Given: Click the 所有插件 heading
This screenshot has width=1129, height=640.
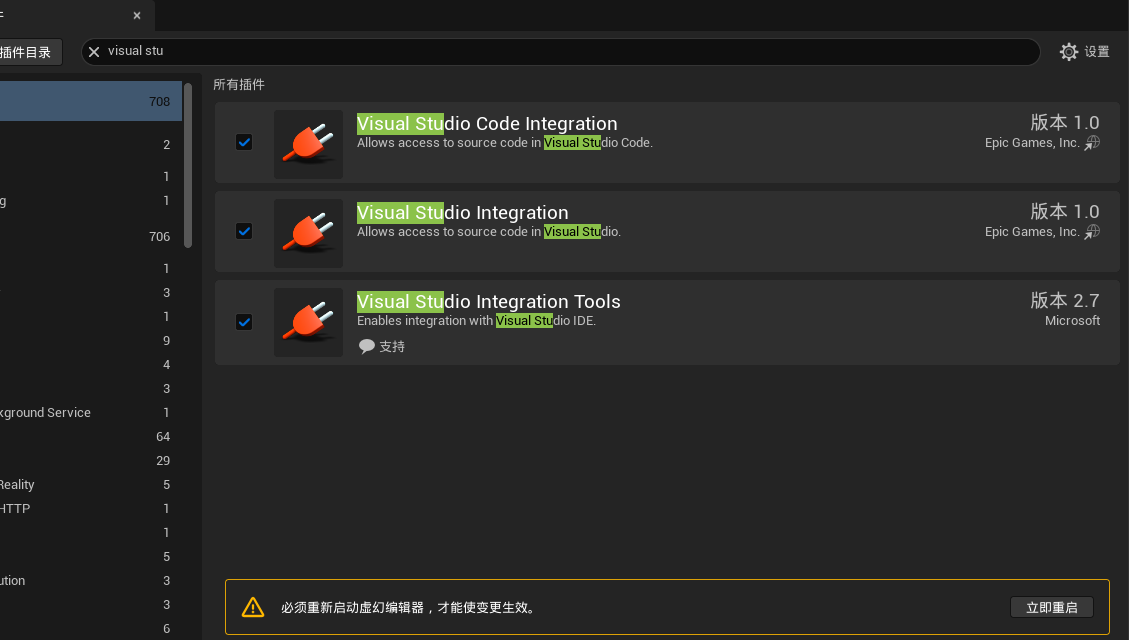Looking at the screenshot, I should pos(239,84).
